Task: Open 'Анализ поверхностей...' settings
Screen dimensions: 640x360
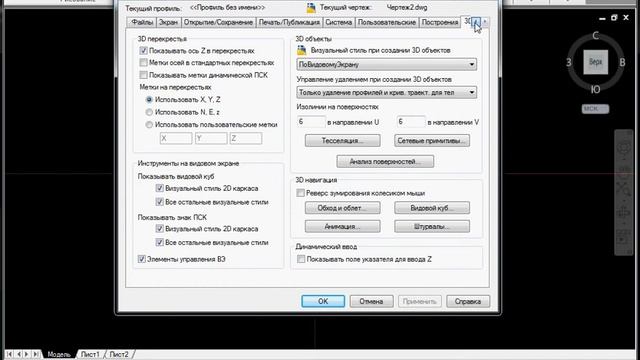Action: (x=385, y=161)
